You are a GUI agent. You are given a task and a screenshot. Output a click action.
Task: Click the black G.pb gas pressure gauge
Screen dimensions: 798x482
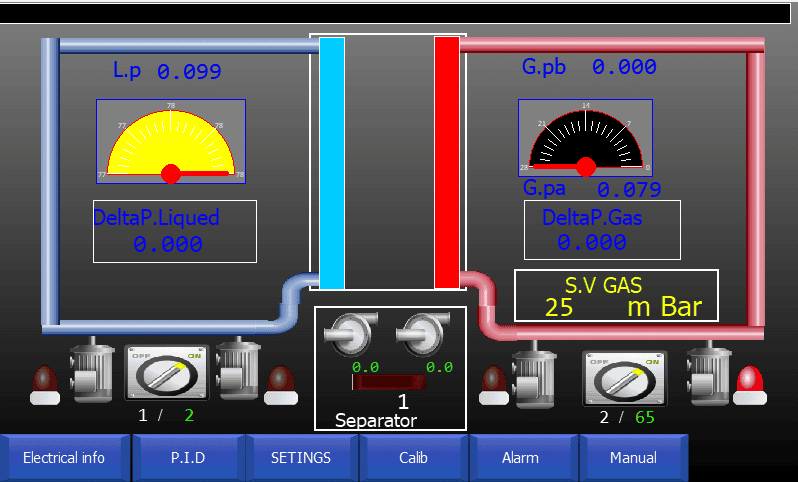(585, 137)
